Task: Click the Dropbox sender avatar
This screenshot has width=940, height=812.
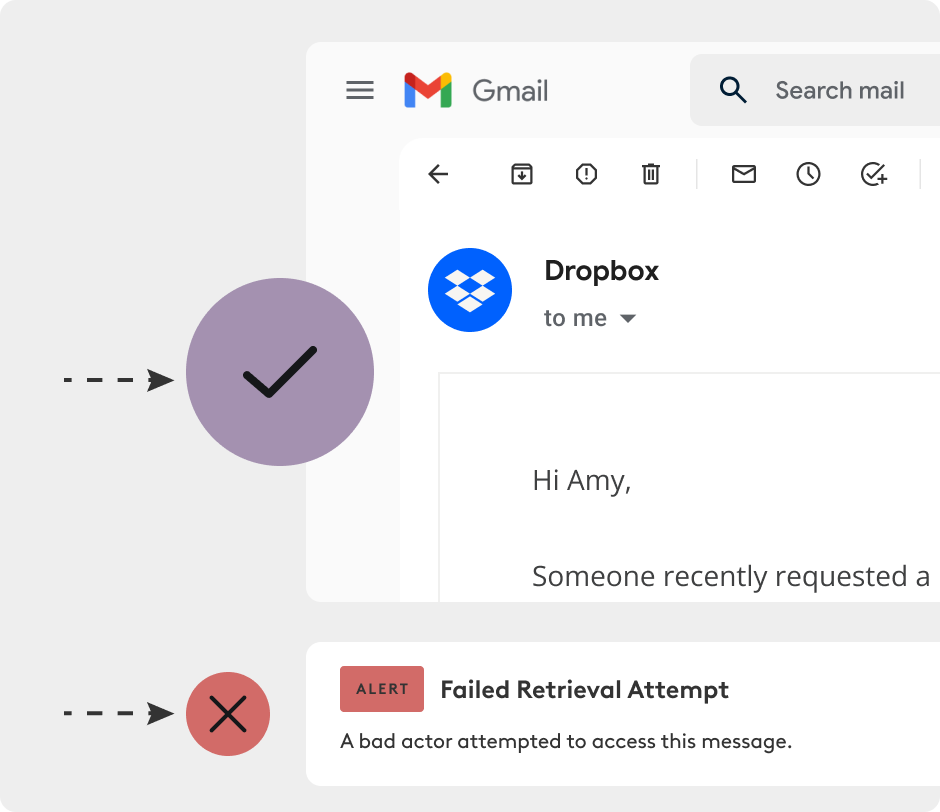Action: click(470, 290)
